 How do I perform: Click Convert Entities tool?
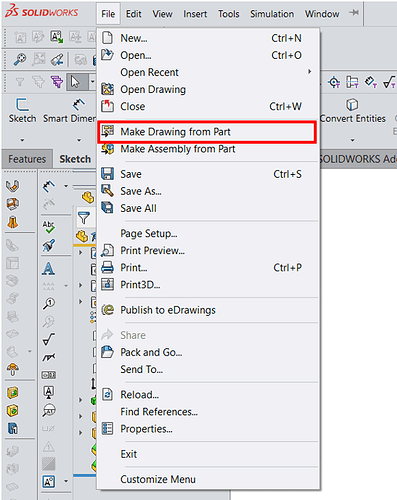352,110
